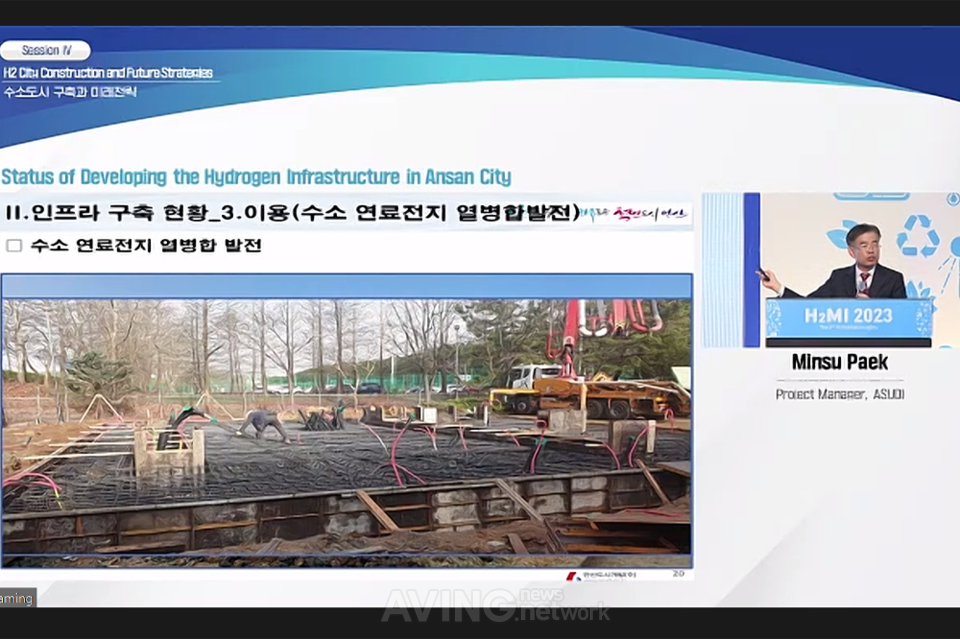960x639 pixels.
Task: Click the blue leaf icon behind the speaker
Action: coord(840,235)
